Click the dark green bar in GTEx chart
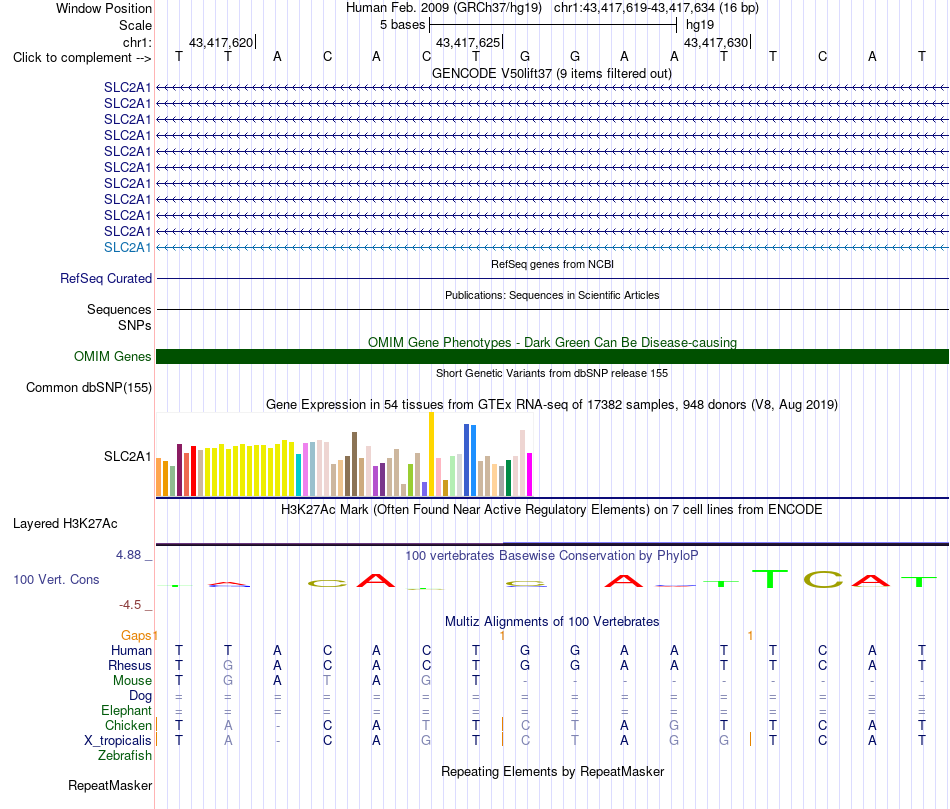This screenshot has height=809, width=950. coord(508,478)
